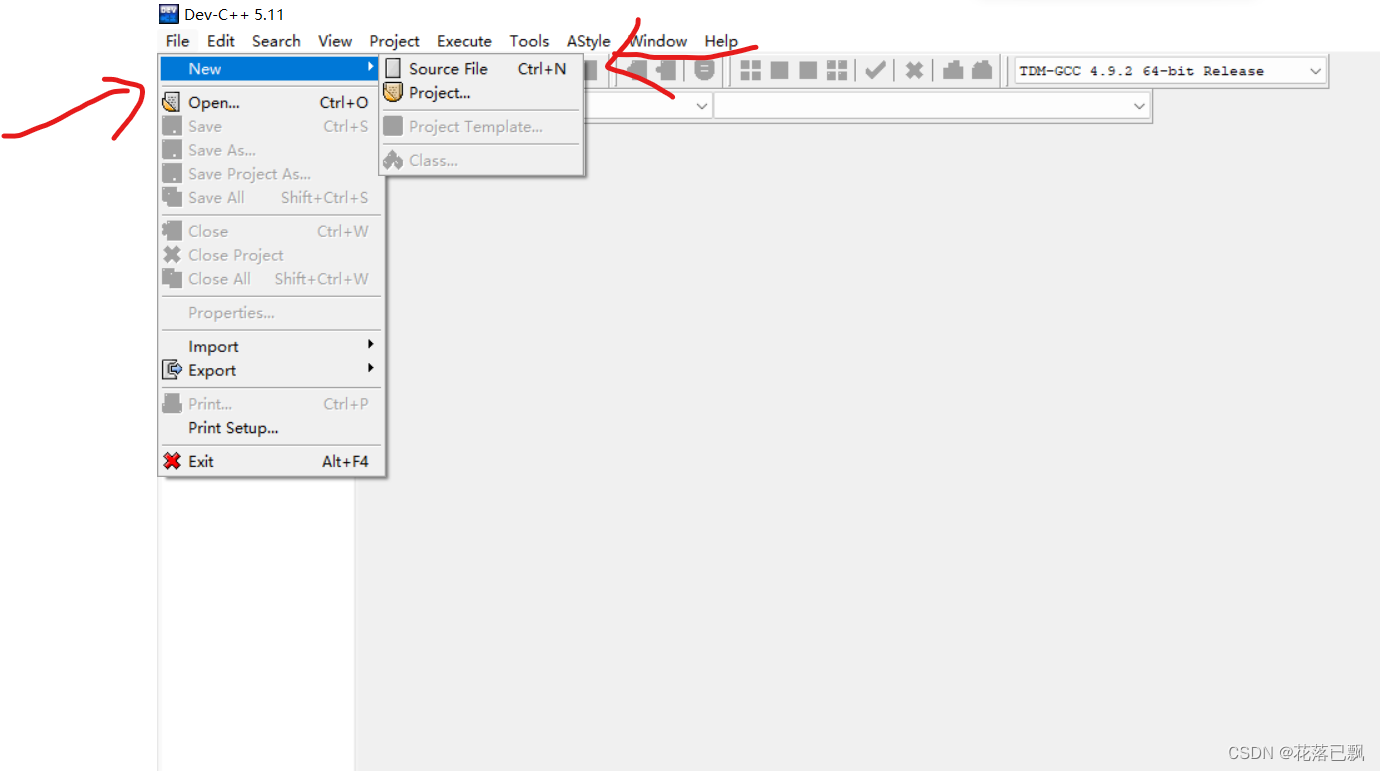This screenshot has width=1380, height=771.
Task: Choose Open... from the File menu
Action: click(271, 102)
